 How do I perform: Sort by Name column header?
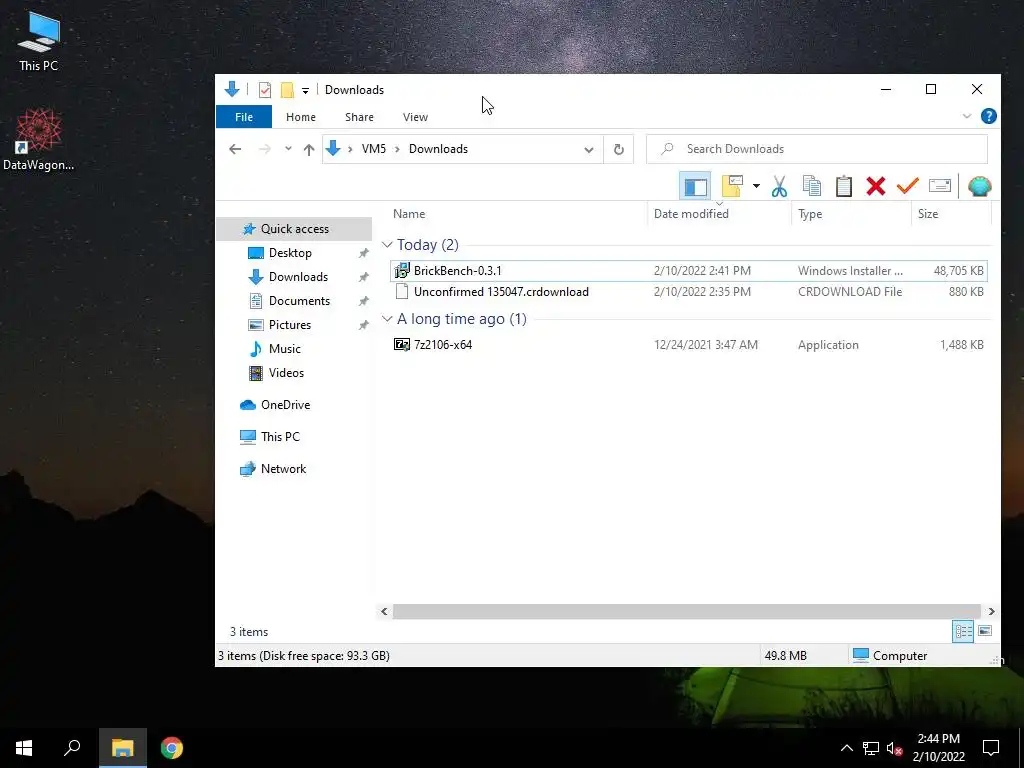coord(409,214)
